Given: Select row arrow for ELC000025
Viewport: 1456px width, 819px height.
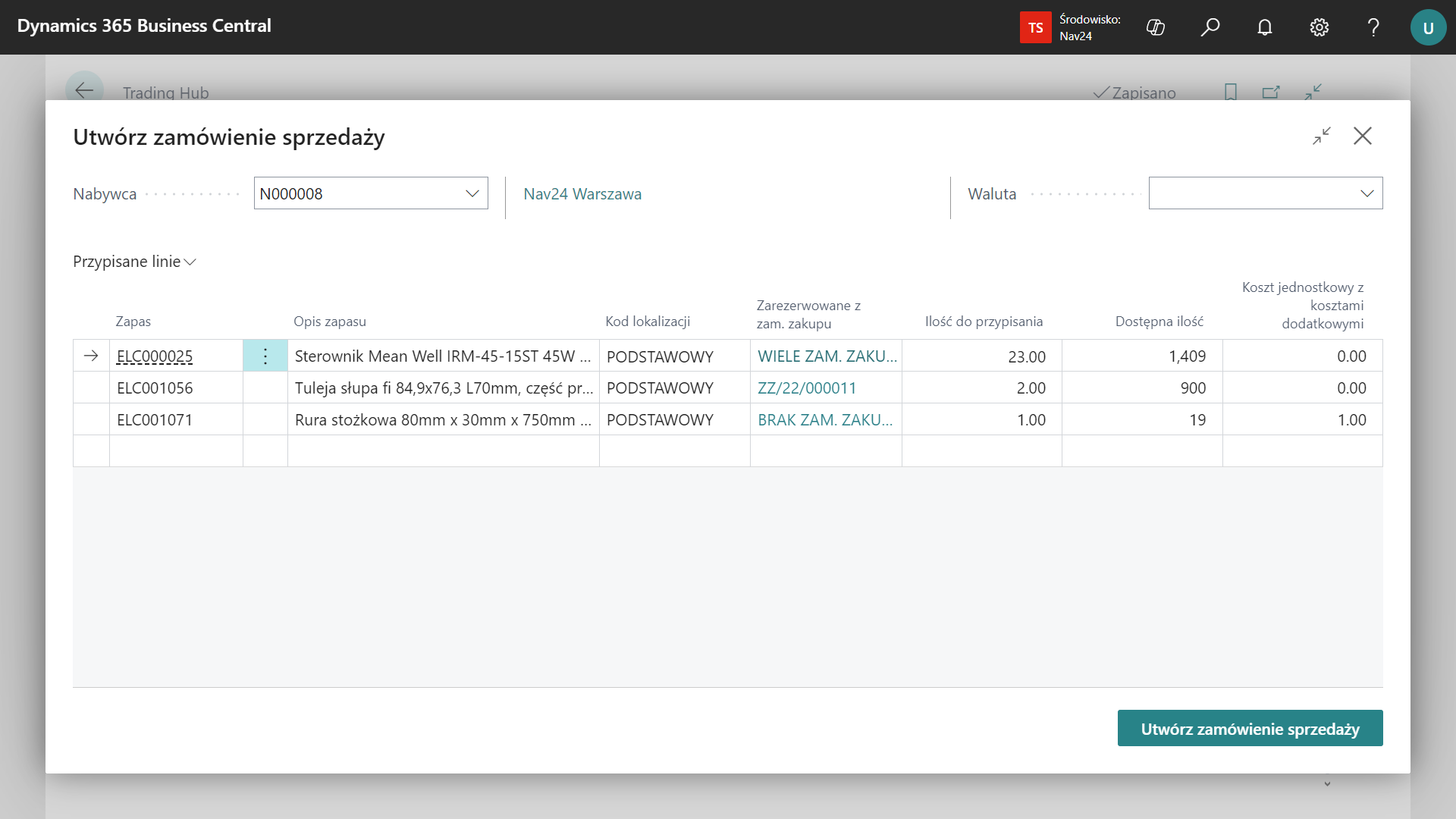Looking at the screenshot, I should tap(91, 356).
